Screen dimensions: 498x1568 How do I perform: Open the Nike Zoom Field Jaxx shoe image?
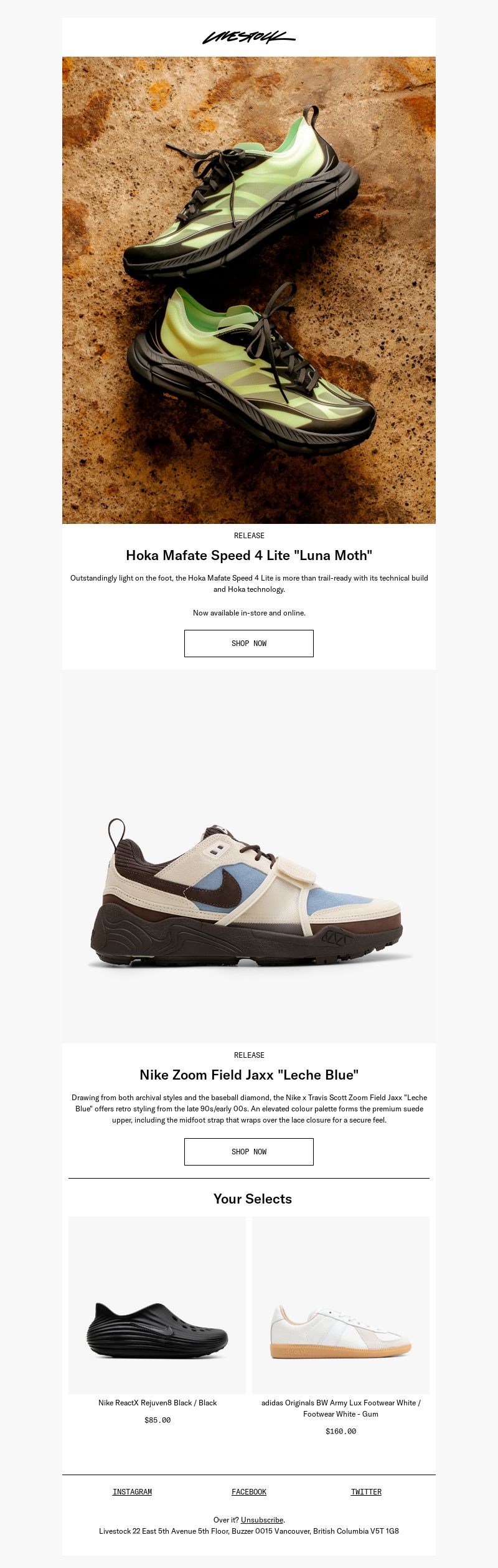(249, 857)
